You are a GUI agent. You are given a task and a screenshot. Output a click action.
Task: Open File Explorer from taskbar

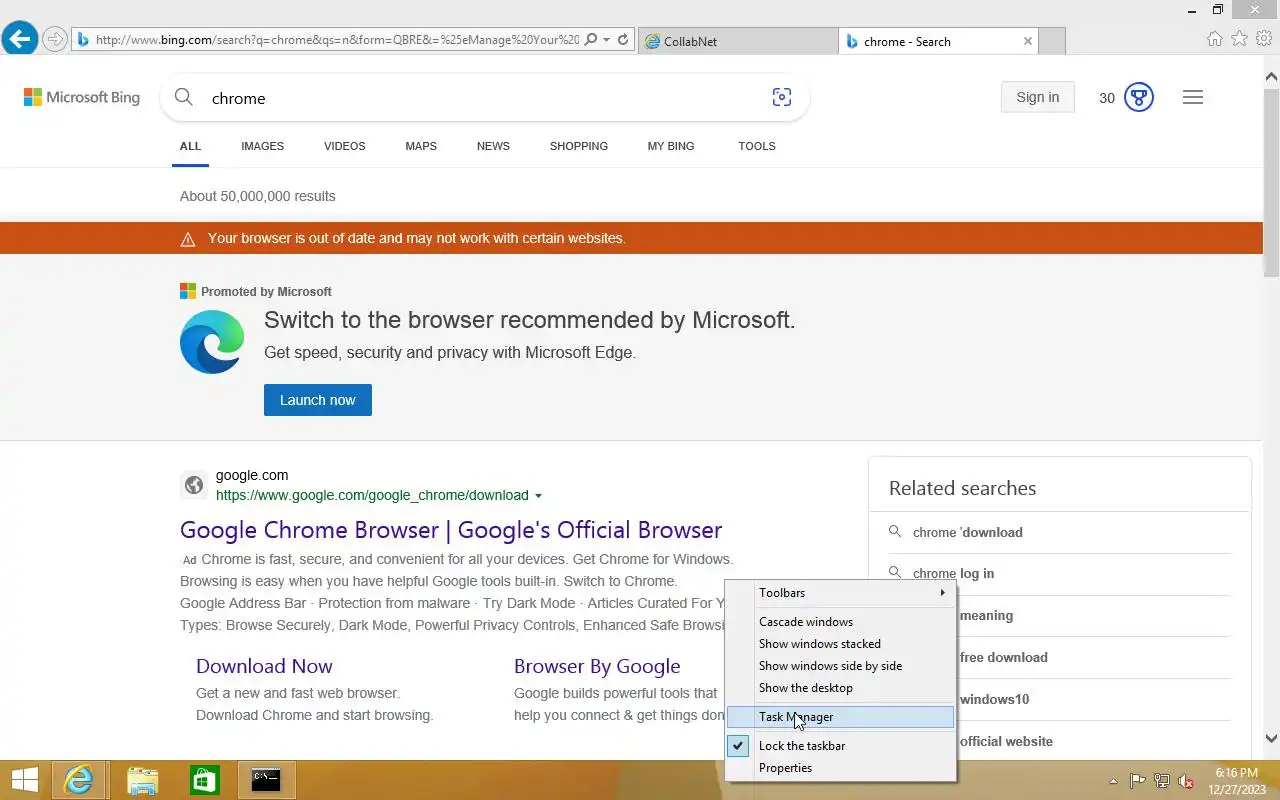pos(143,780)
